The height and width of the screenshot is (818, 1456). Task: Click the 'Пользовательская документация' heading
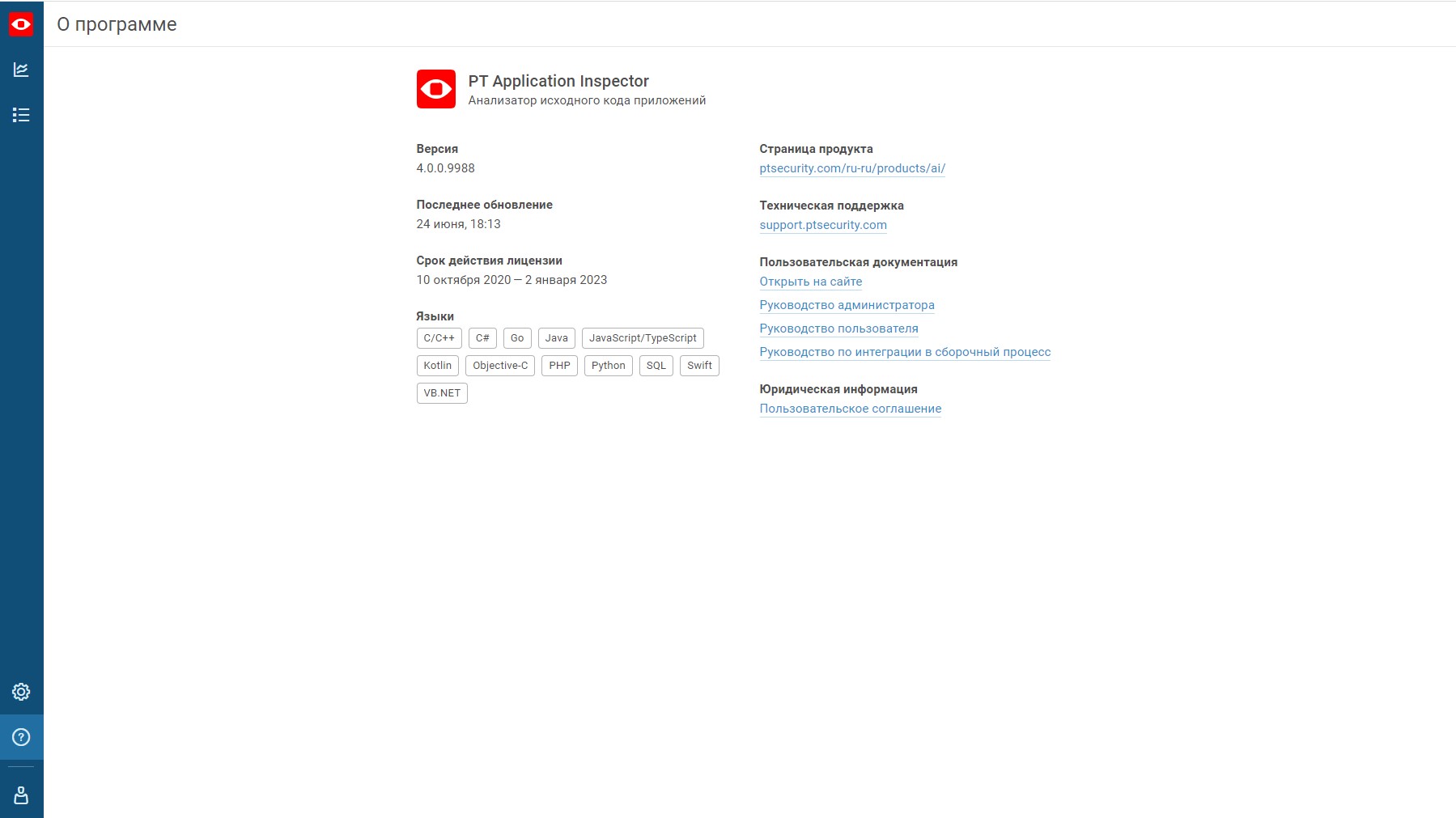[858, 262]
